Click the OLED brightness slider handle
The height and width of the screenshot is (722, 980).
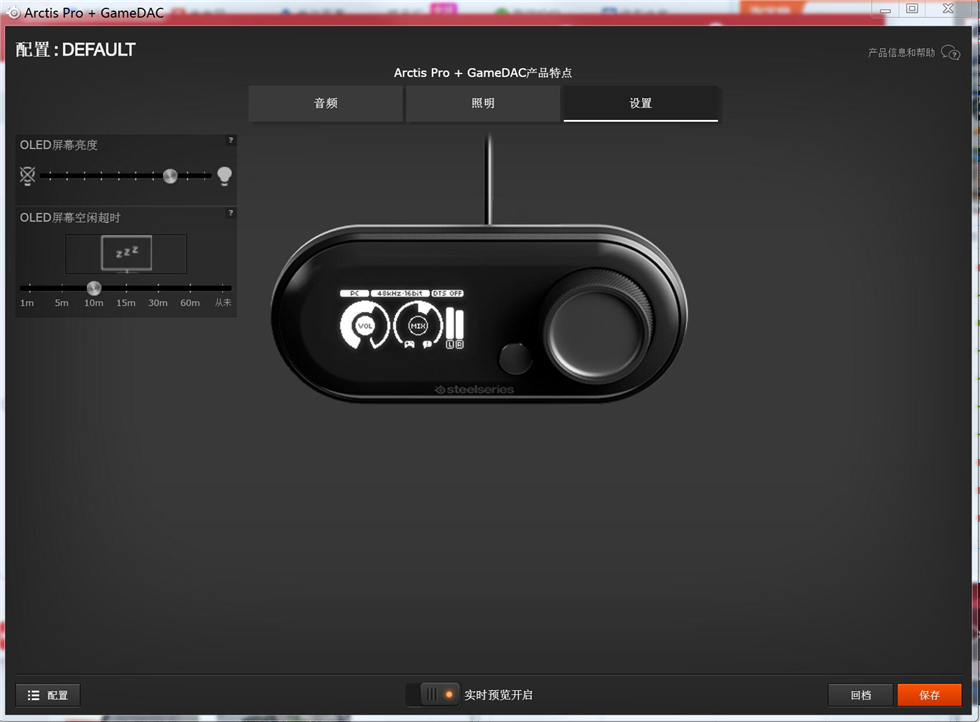[170, 176]
